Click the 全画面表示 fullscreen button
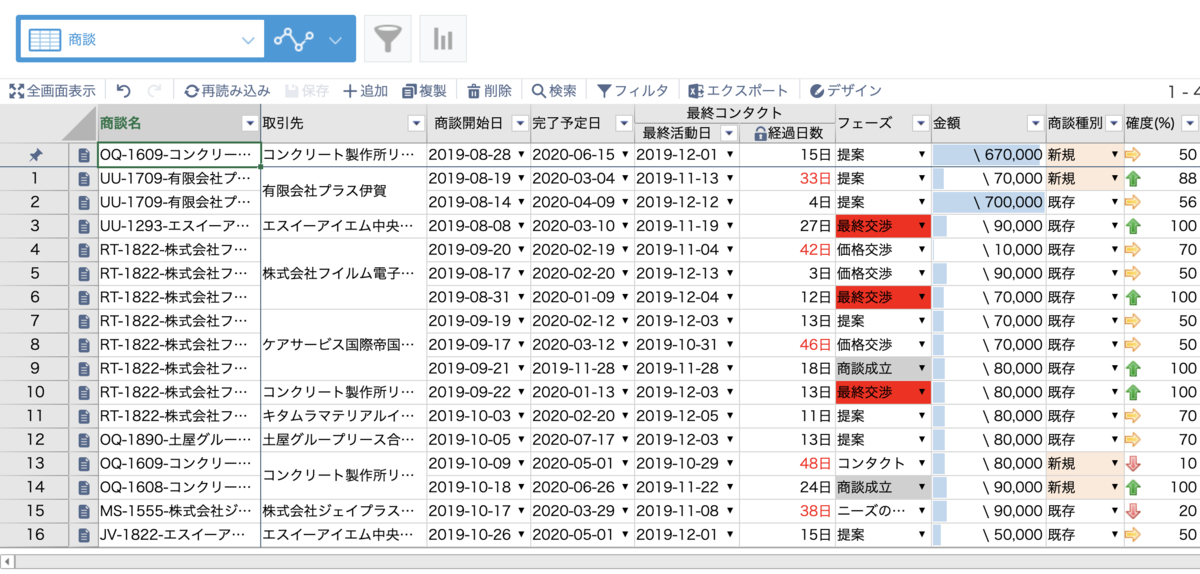 [52, 91]
